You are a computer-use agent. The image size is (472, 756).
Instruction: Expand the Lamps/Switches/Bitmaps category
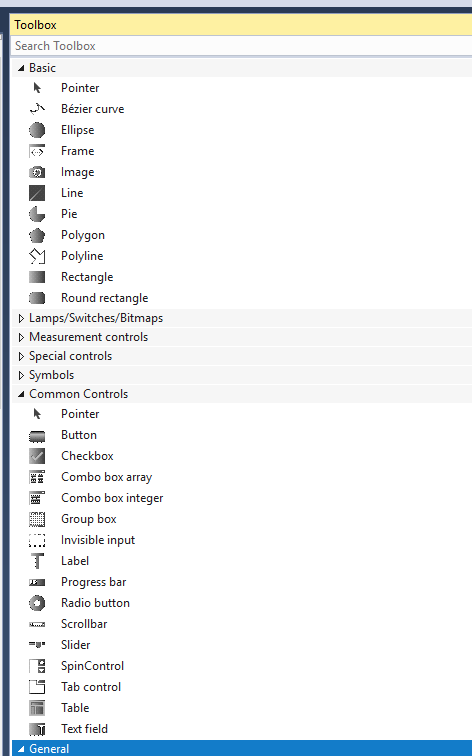pyautogui.click(x=21, y=318)
